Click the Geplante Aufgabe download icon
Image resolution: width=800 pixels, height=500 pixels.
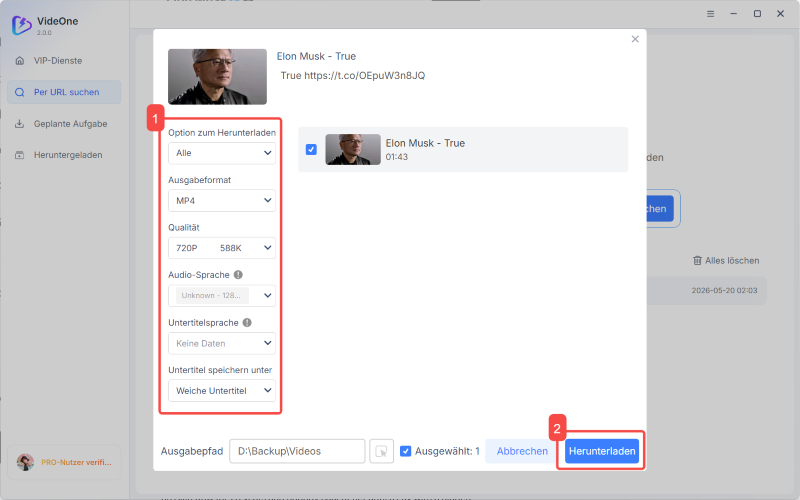(x=20, y=124)
